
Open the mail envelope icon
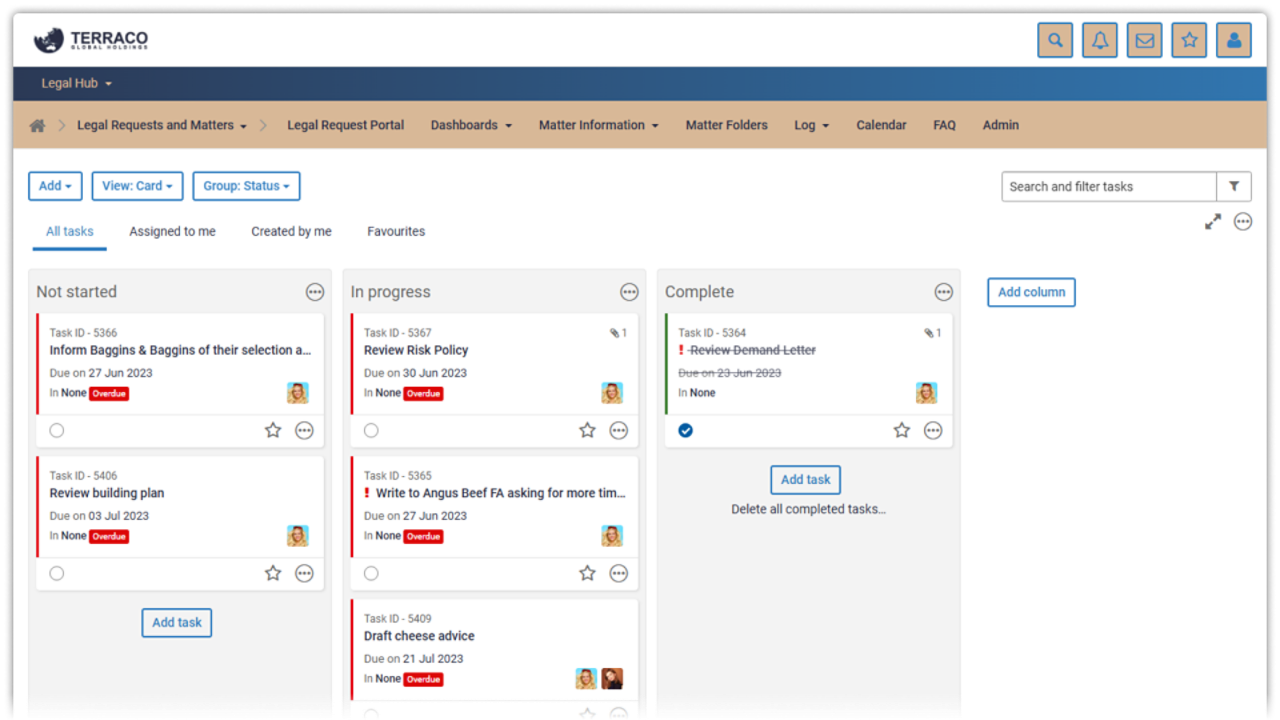click(x=1144, y=41)
